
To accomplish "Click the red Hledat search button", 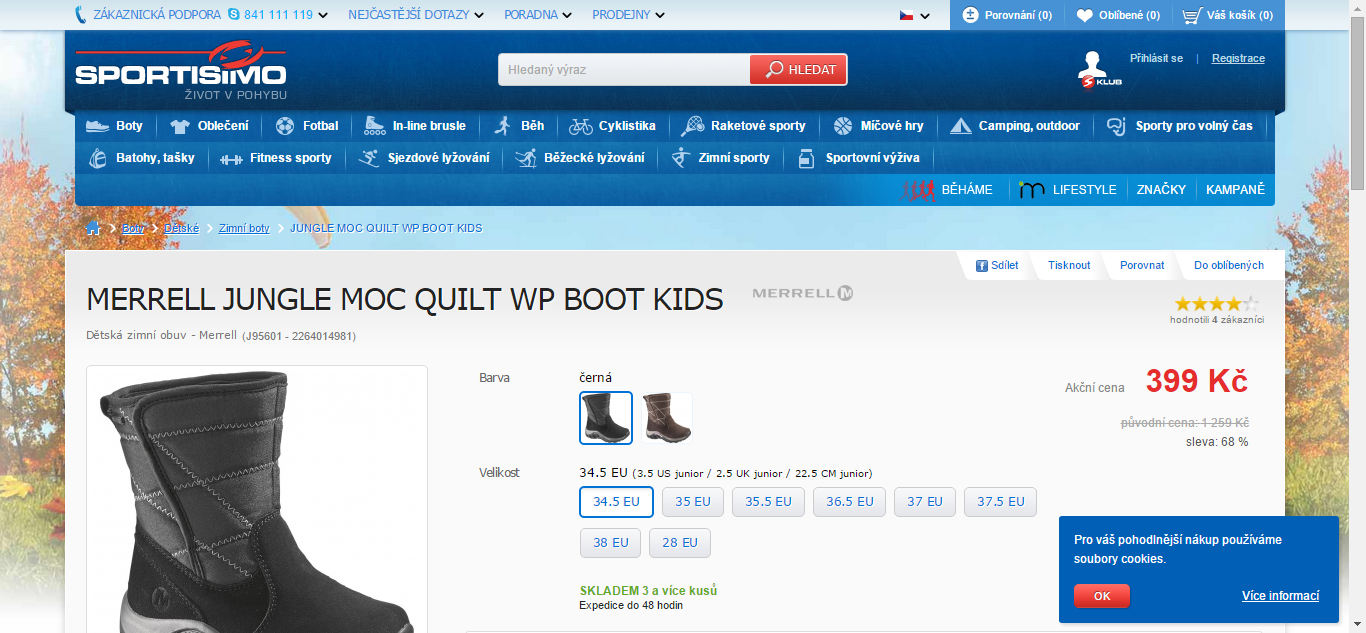I will point(799,70).
